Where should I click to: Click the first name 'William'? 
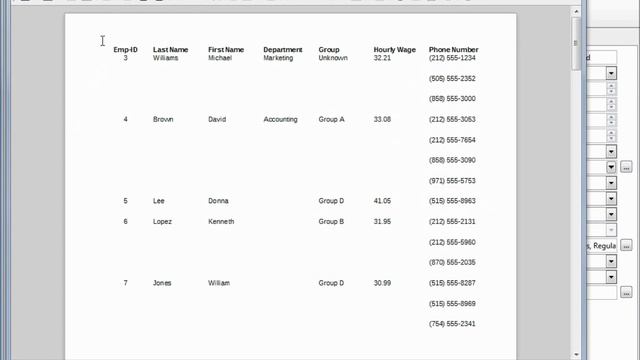(219, 283)
